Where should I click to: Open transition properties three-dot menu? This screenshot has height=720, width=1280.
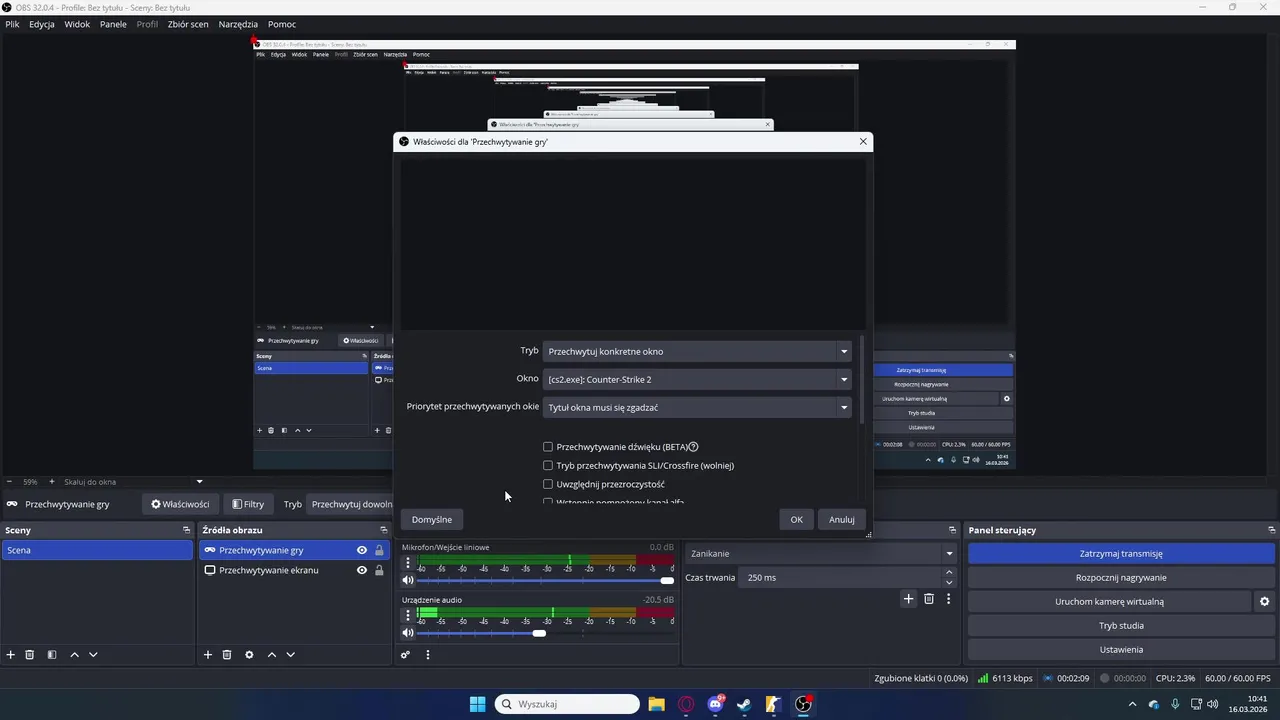coord(948,599)
